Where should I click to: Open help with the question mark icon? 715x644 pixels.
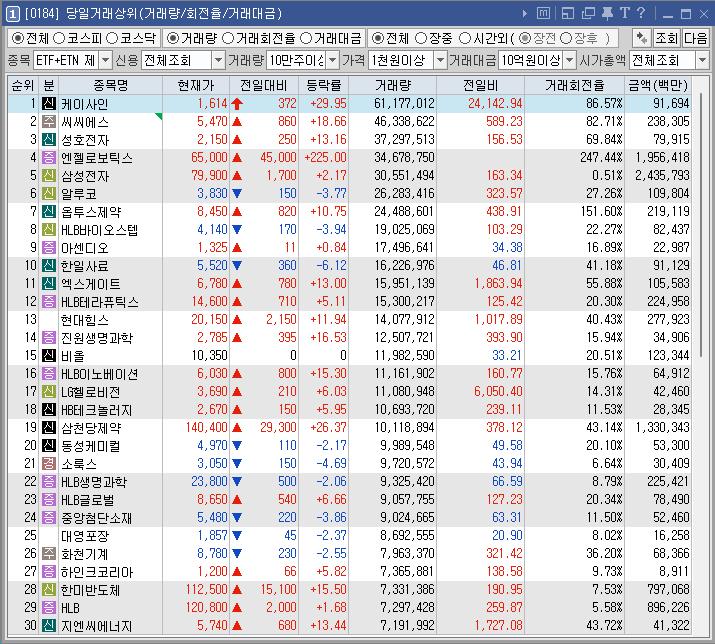641,13
